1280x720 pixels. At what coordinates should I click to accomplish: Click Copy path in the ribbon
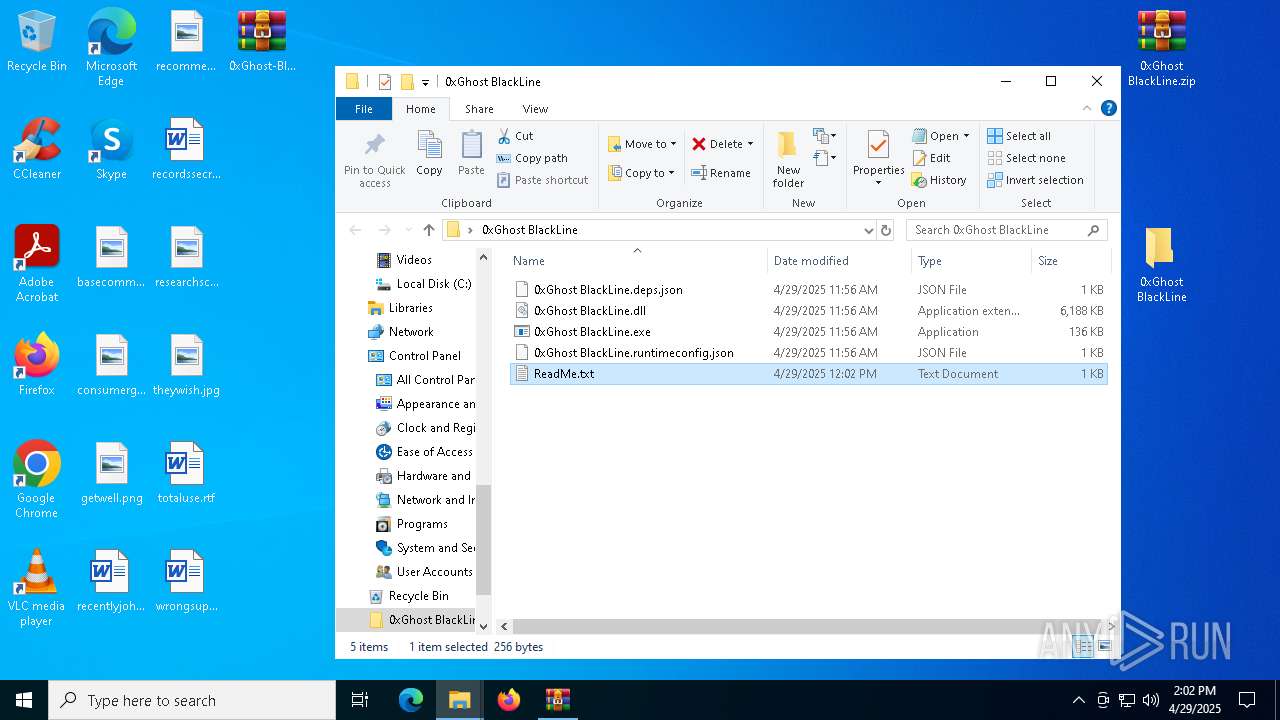533,158
